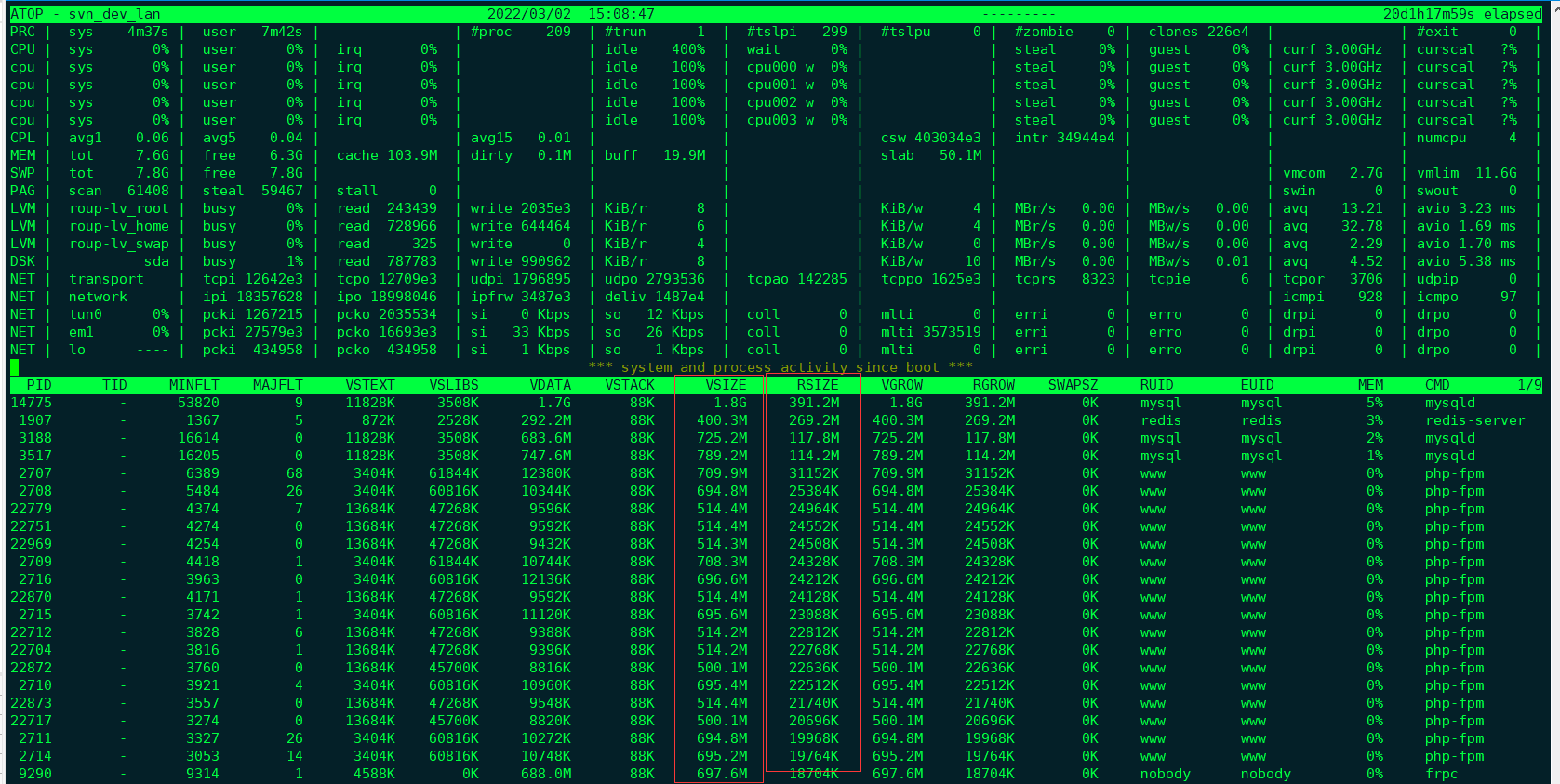Click the MINFLT column header
This screenshot has height=784, width=1560.
(194, 385)
